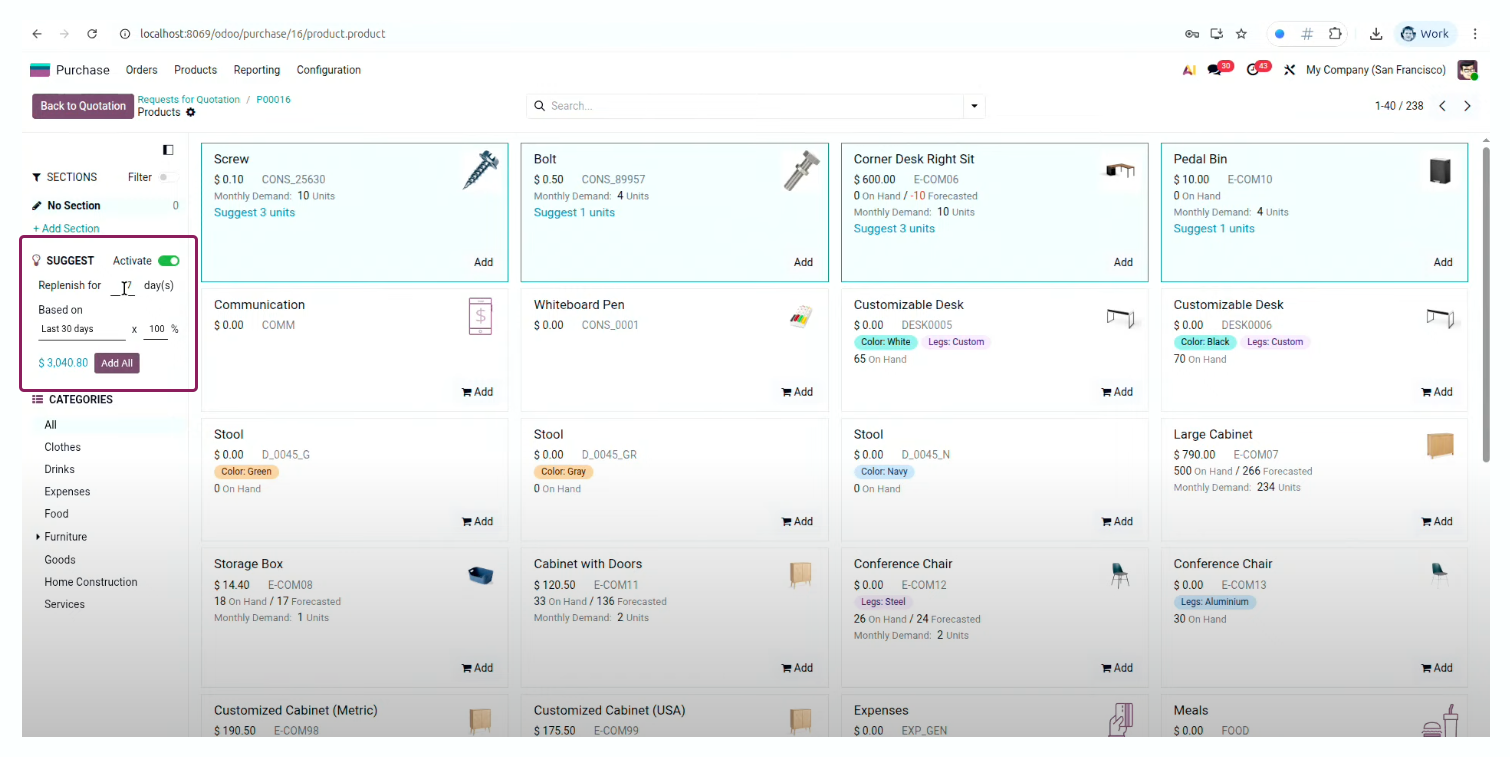Open the Configuration menu
The width and height of the screenshot is (1510, 757).
328,70
